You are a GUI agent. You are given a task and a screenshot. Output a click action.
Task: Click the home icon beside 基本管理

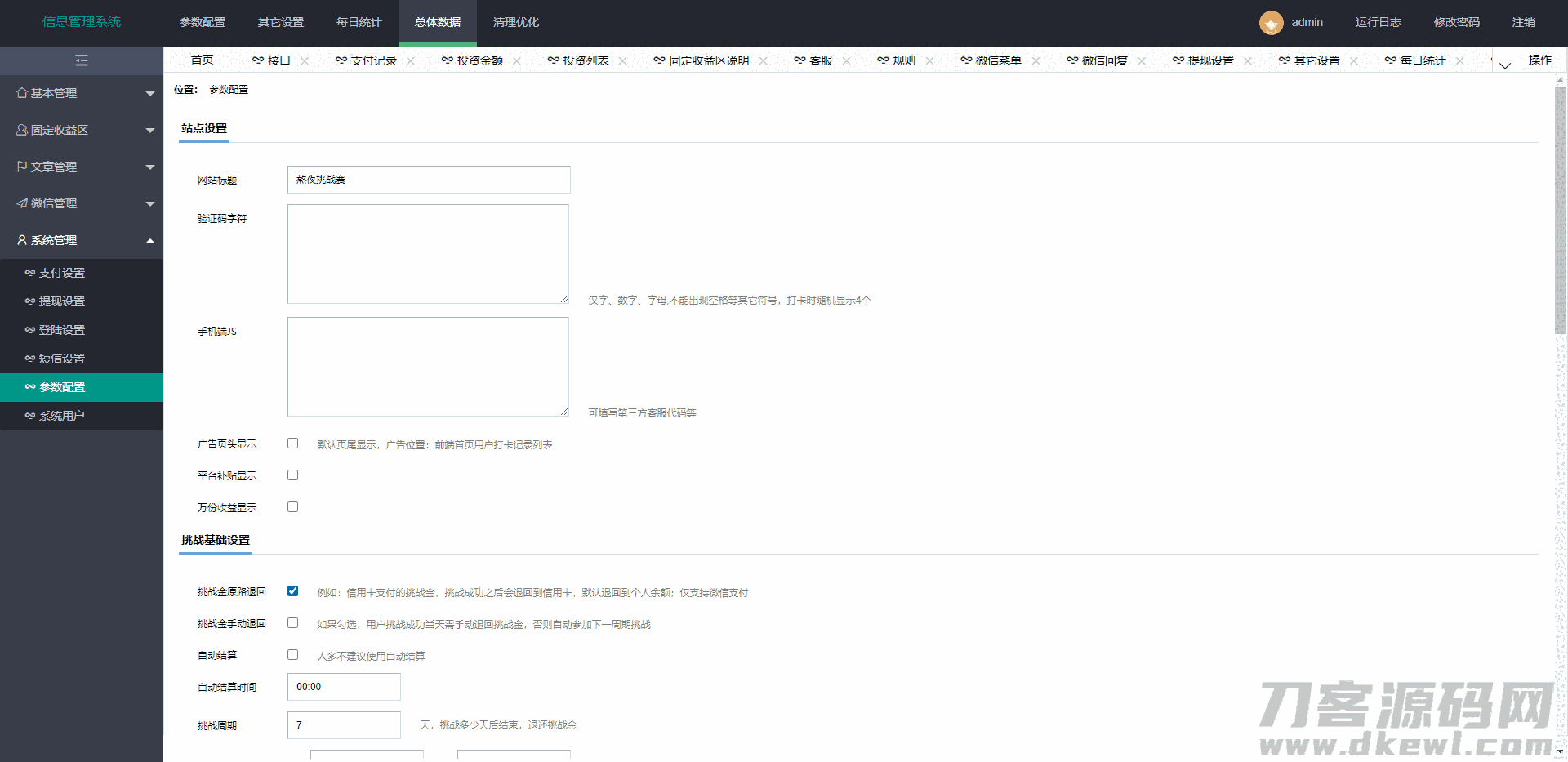[22, 93]
